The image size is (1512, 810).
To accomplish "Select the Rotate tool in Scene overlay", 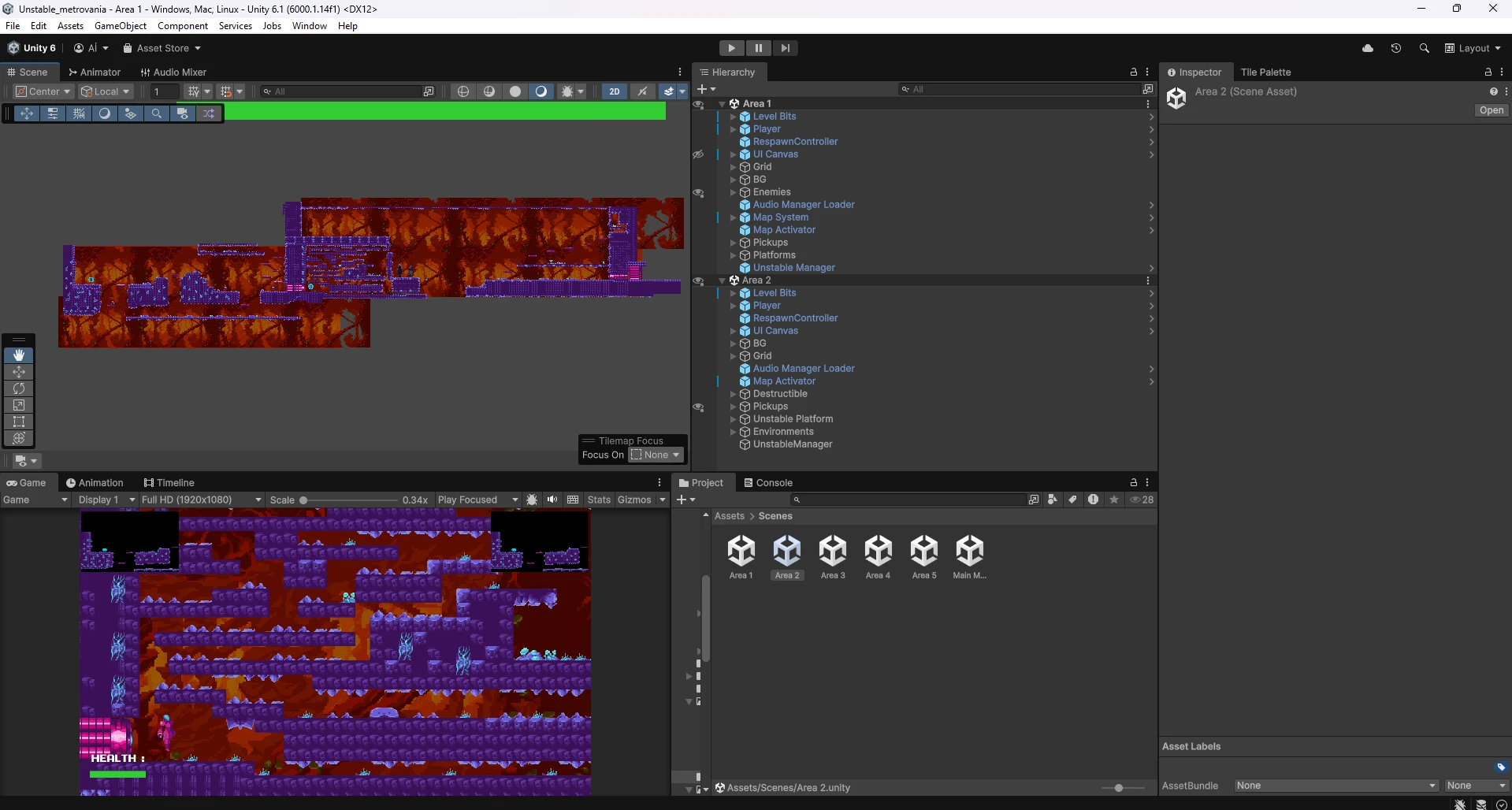I will pos(19,388).
